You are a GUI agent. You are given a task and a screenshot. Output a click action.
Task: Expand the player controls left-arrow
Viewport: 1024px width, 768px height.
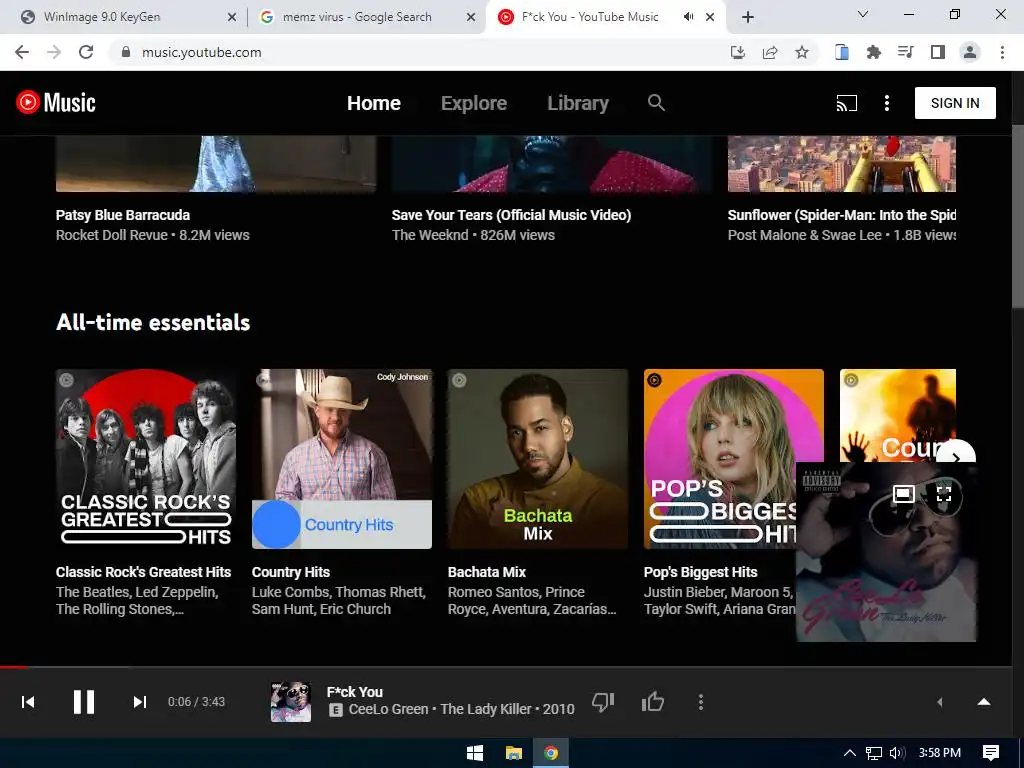point(940,702)
